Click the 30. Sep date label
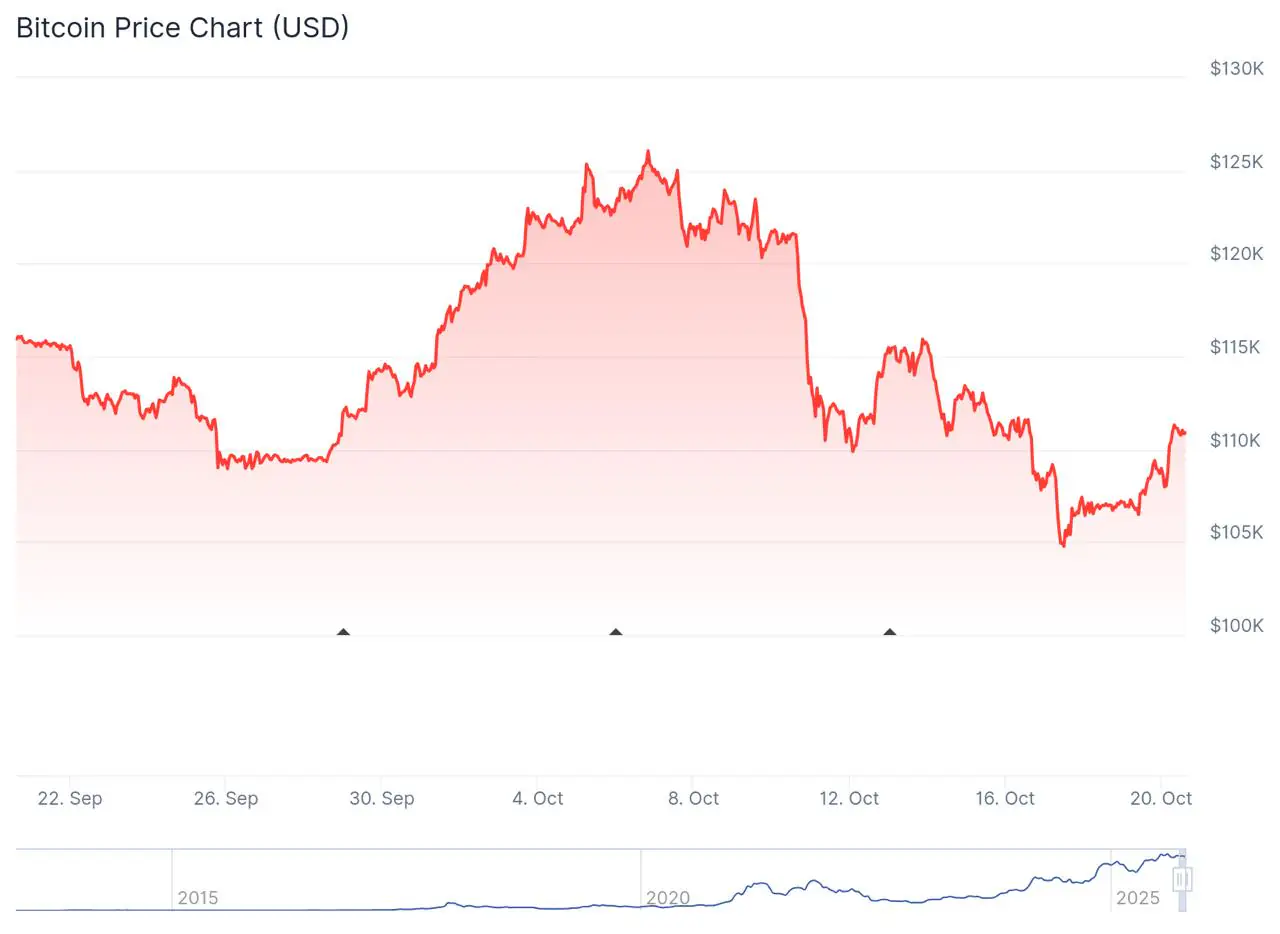Image resolution: width=1280 pixels, height=934 pixels. click(x=382, y=798)
